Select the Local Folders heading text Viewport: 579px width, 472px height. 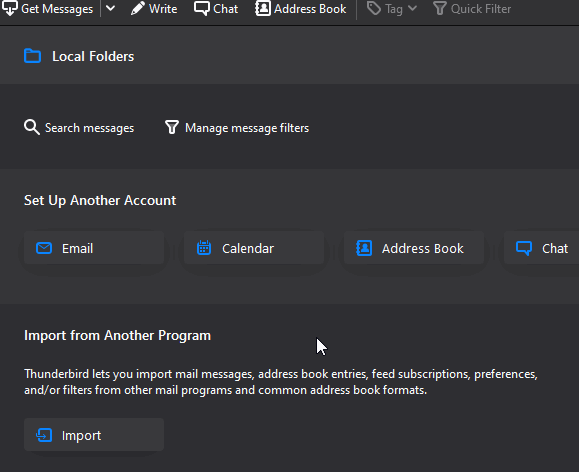pos(93,57)
